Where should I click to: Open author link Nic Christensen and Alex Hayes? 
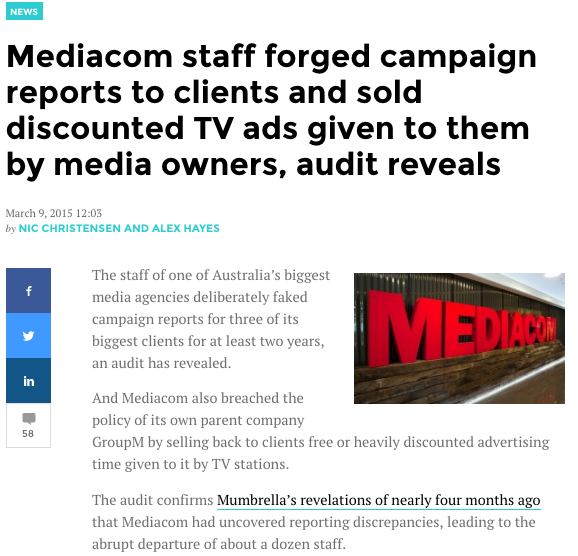tap(119, 228)
